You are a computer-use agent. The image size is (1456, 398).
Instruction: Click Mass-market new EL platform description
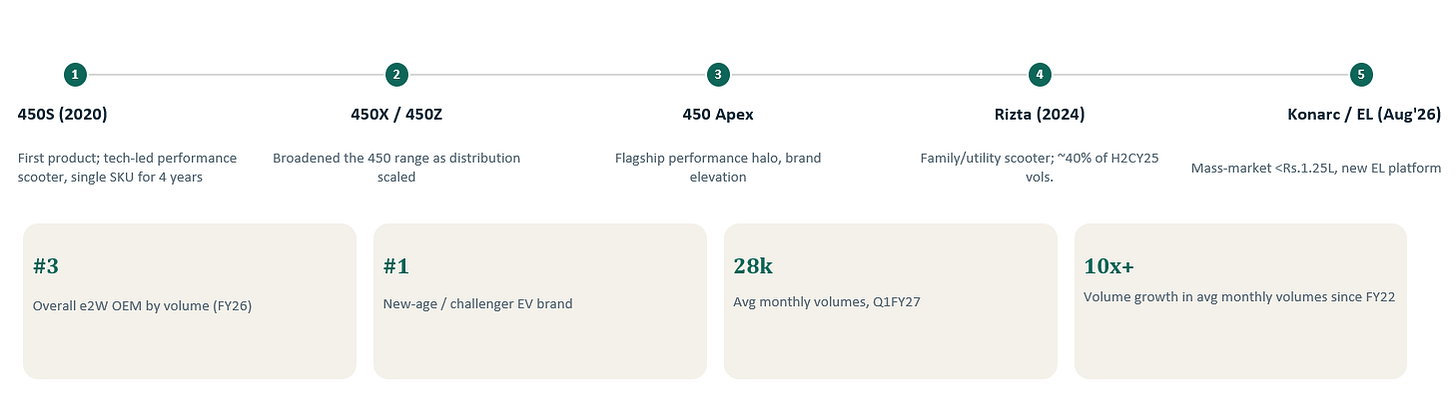(x=1316, y=168)
